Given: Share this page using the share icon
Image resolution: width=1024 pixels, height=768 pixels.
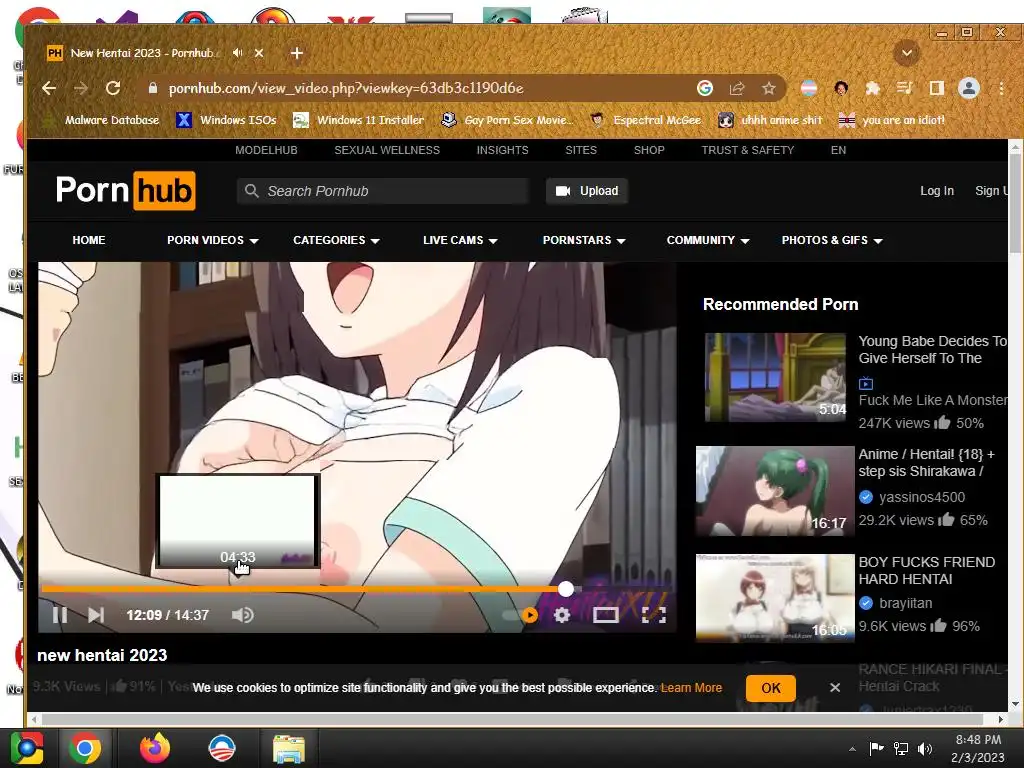Looking at the screenshot, I should (x=737, y=88).
